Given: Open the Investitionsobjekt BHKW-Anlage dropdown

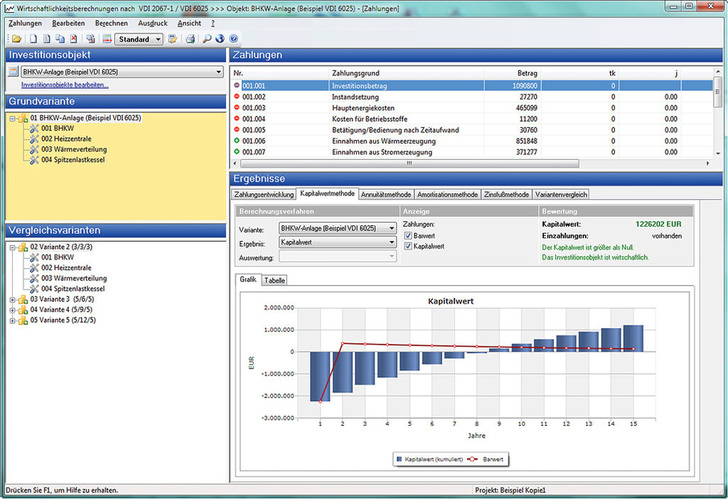Looking at the screenshot, I should [x=218, y=72].
